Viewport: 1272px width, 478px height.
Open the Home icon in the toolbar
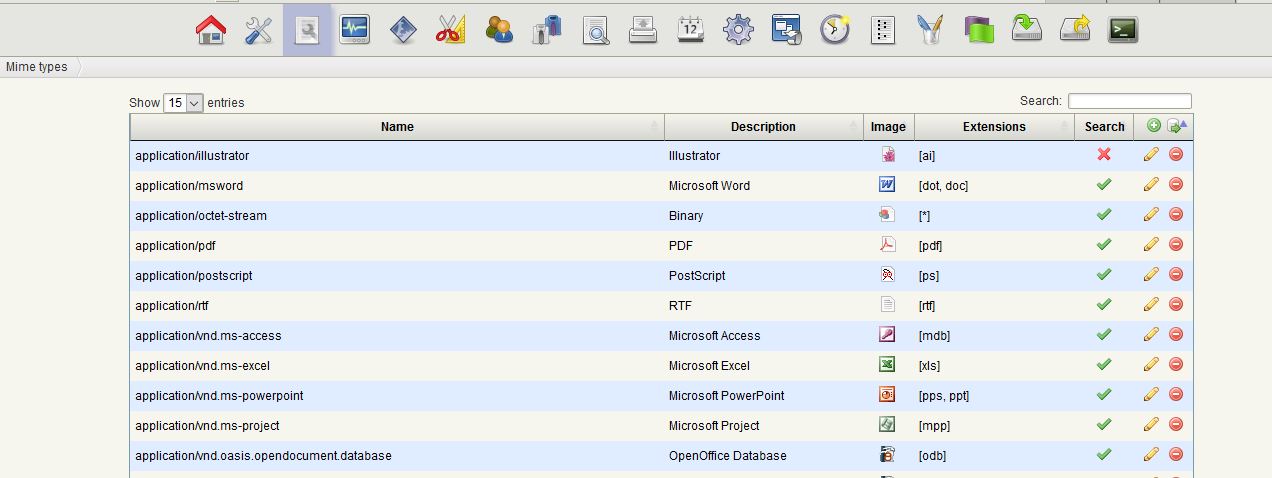(x=211, y=30)
